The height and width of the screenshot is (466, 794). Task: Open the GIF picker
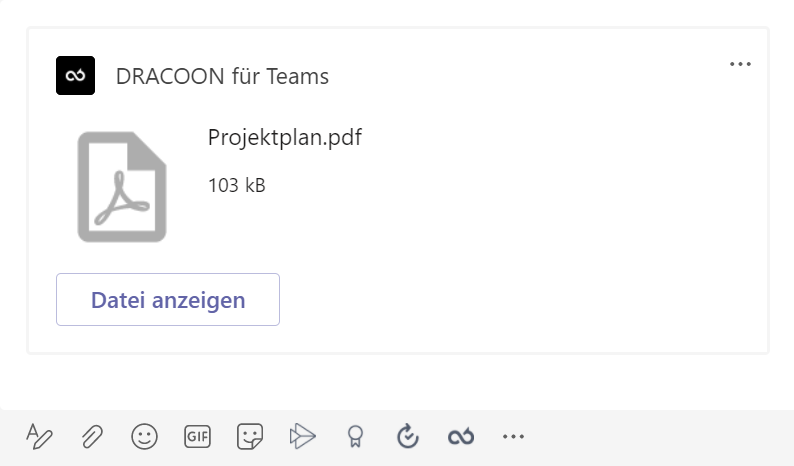197,436
